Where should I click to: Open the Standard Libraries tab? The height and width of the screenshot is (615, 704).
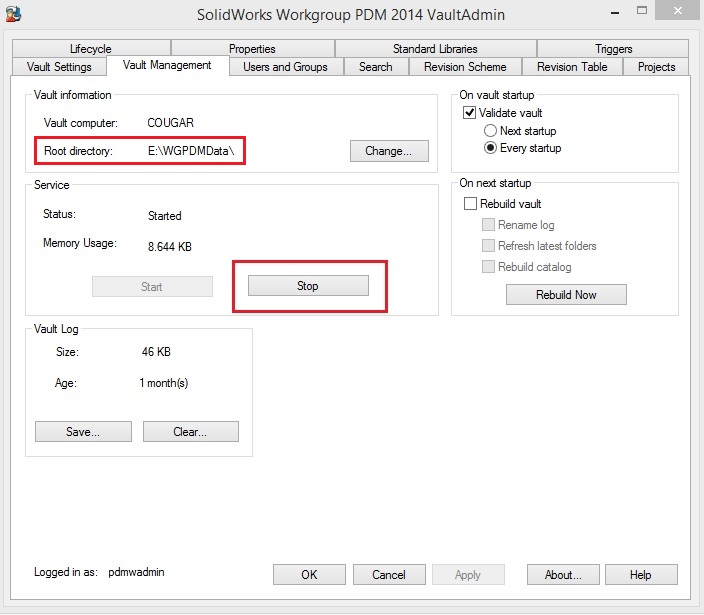[x=435, y=49]
